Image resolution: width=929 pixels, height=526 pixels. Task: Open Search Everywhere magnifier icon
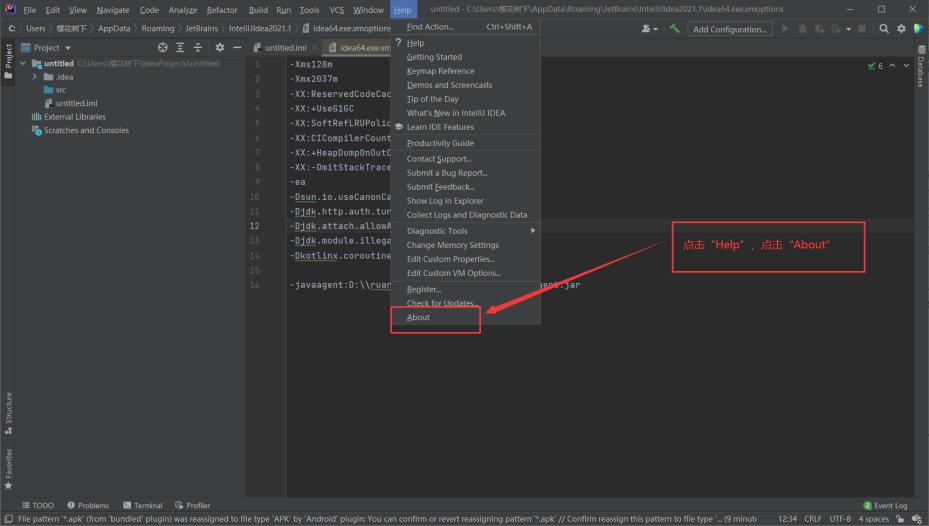[884, 28]
